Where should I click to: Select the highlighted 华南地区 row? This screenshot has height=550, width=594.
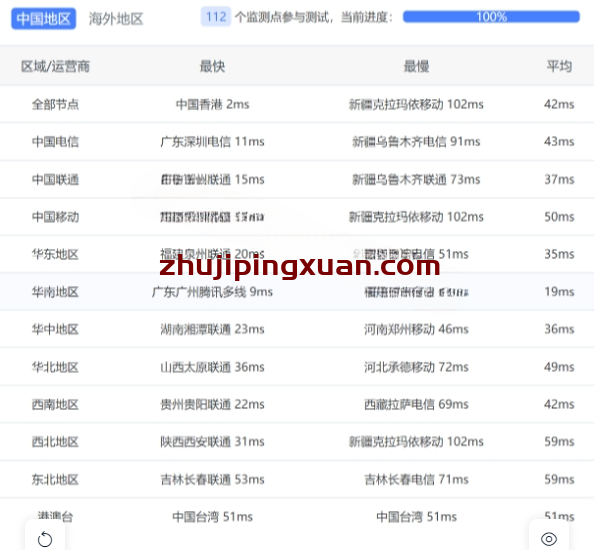(x=297, y=292)
